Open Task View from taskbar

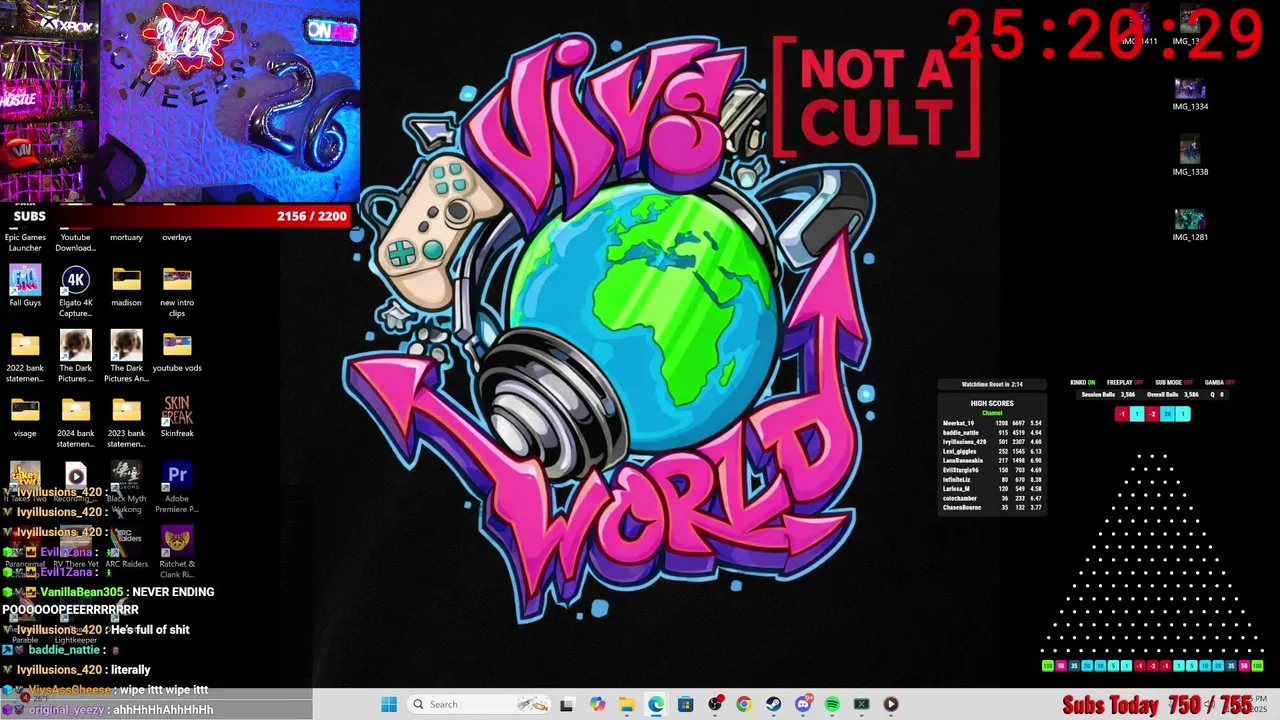pos(567,704)
